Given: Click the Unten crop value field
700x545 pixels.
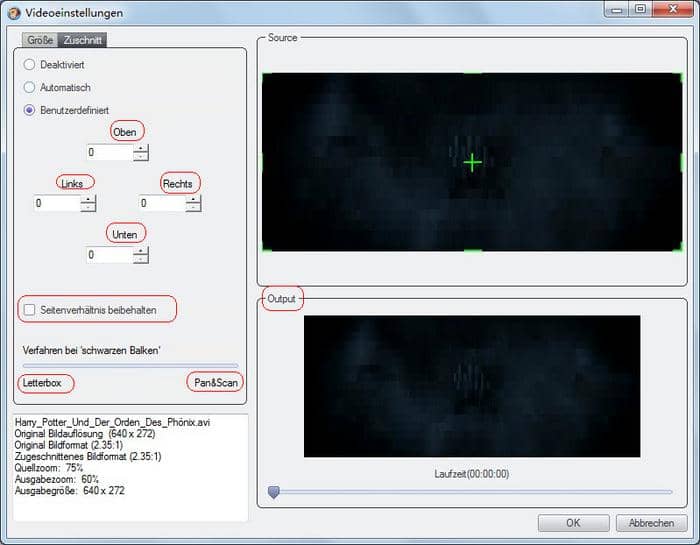Looking at the screenshot, I should pos(110,255).
